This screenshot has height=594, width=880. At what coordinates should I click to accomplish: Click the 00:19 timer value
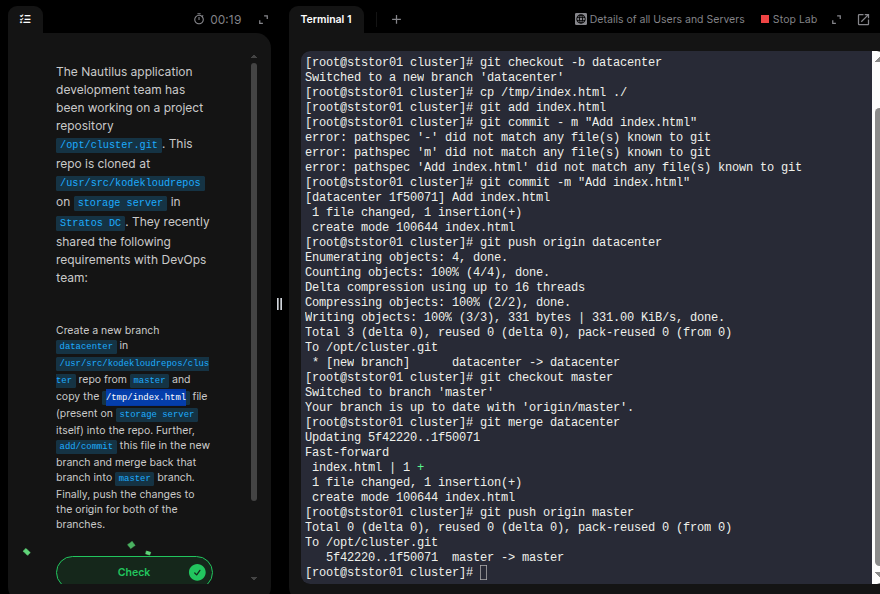pos(226,20)
